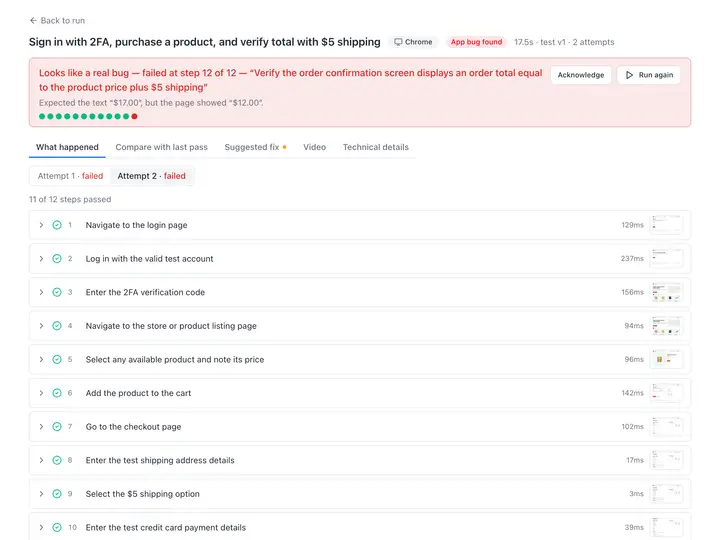Expand step 5 Select any available product
This screenshot has height=540, width=720.
41,359
